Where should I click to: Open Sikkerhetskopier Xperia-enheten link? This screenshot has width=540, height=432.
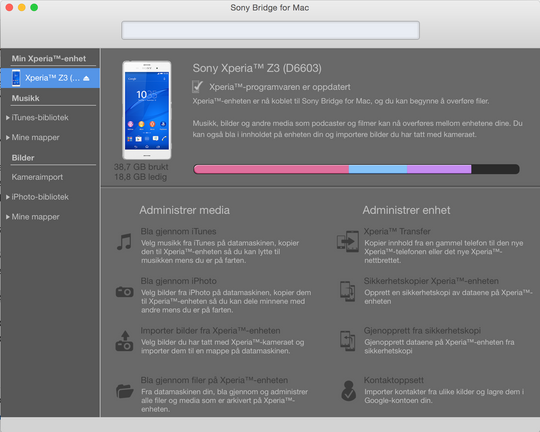click(431, 281)
